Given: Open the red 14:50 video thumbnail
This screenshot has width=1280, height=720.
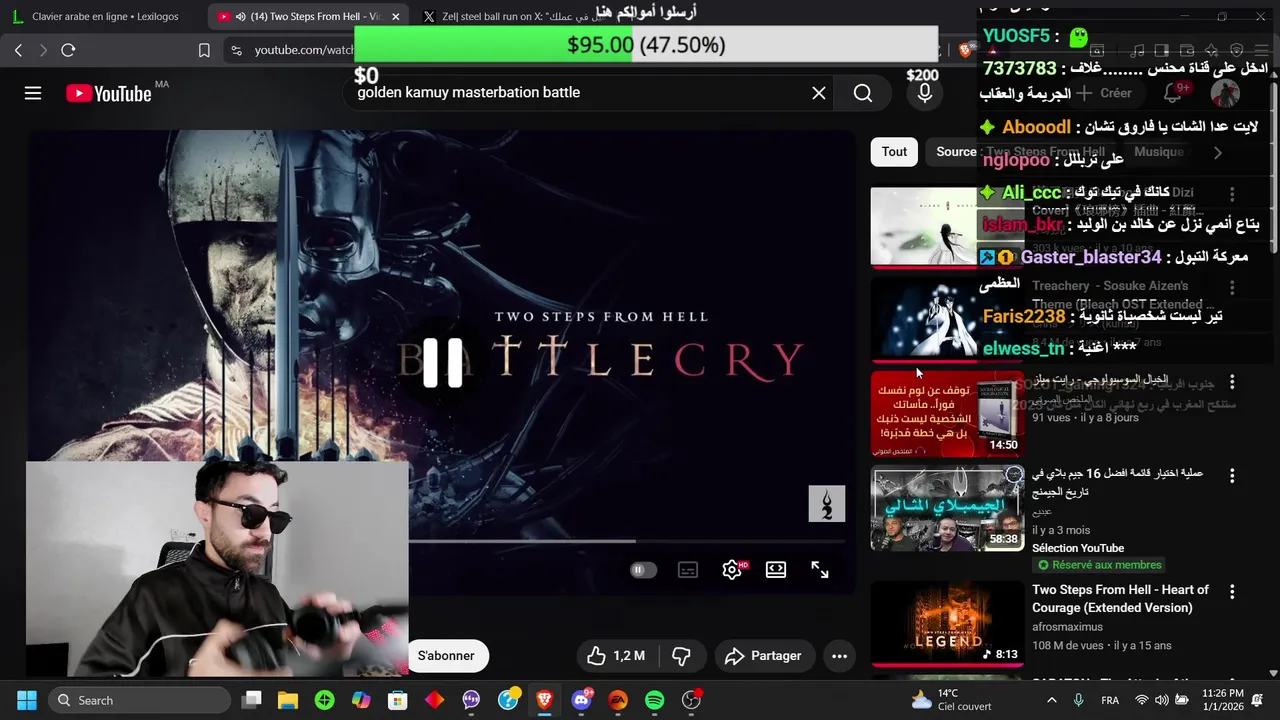Looking at the screenshot, I should pyautogui.click(x=947, y=414).
